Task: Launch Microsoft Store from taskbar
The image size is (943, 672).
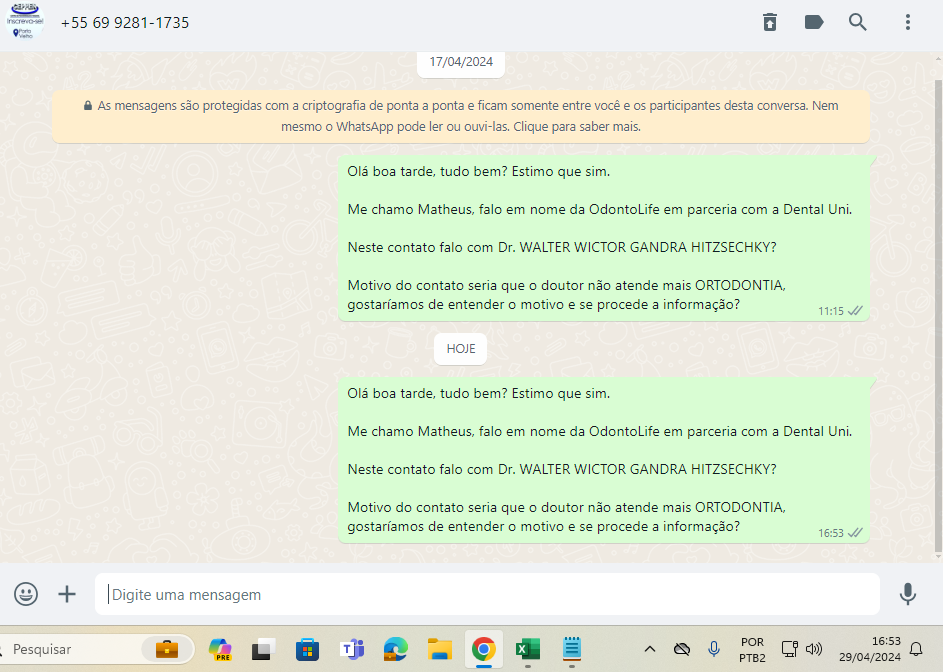Action: pyautogui.click(x=307, y=649)
